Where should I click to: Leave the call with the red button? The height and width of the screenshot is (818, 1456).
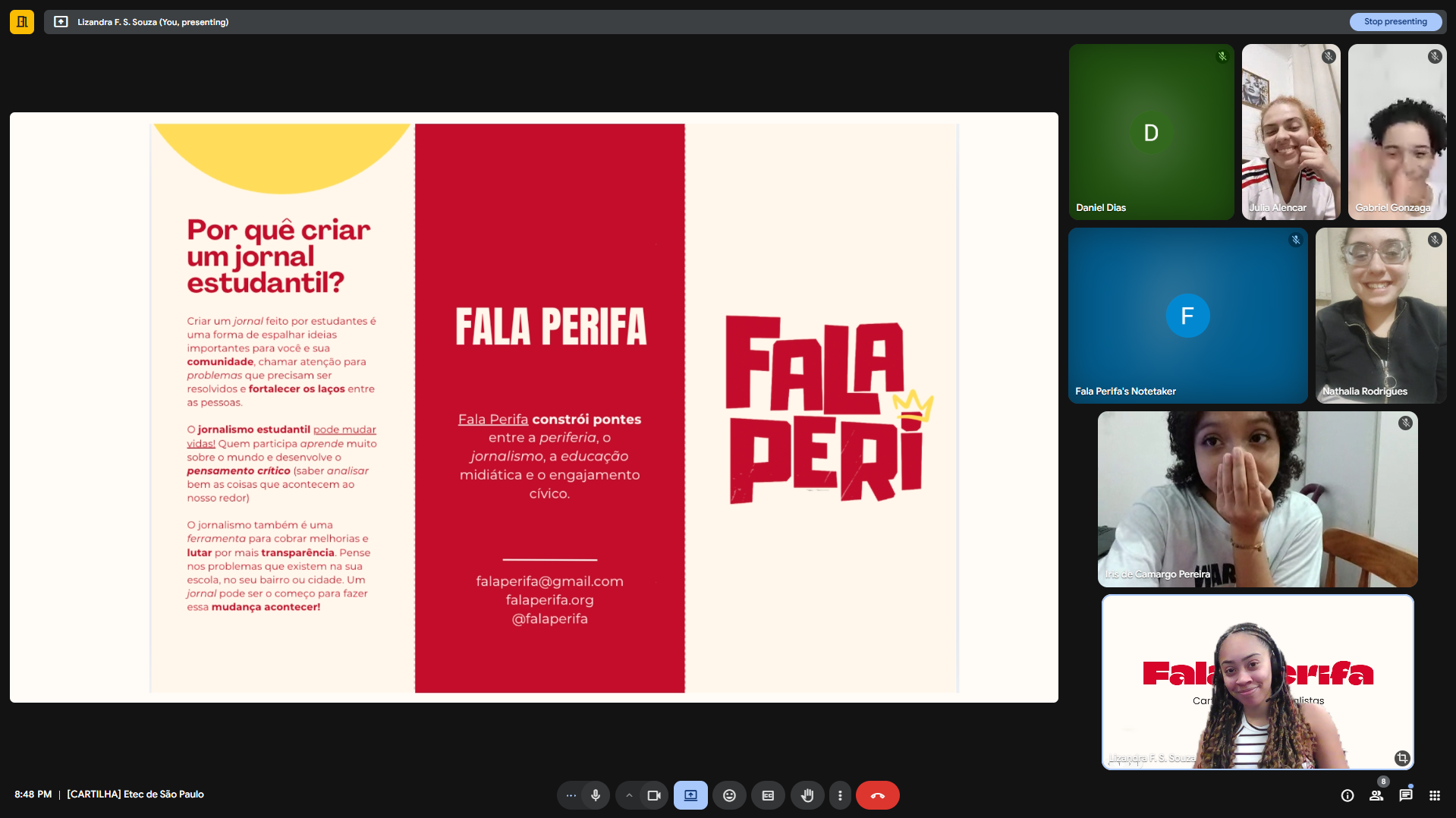click(x=878, y=795)
